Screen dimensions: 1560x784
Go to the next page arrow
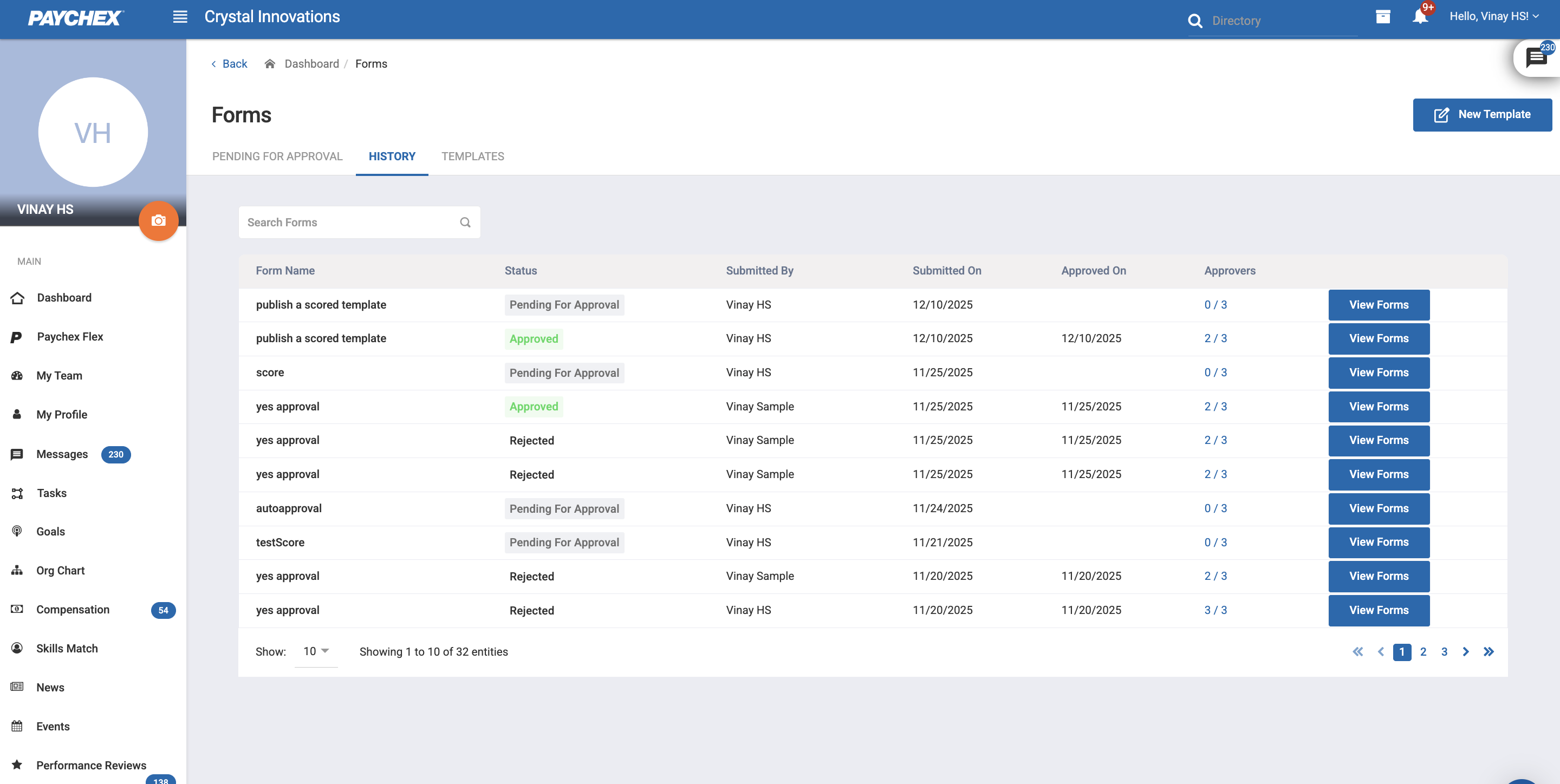point(1466,652)
